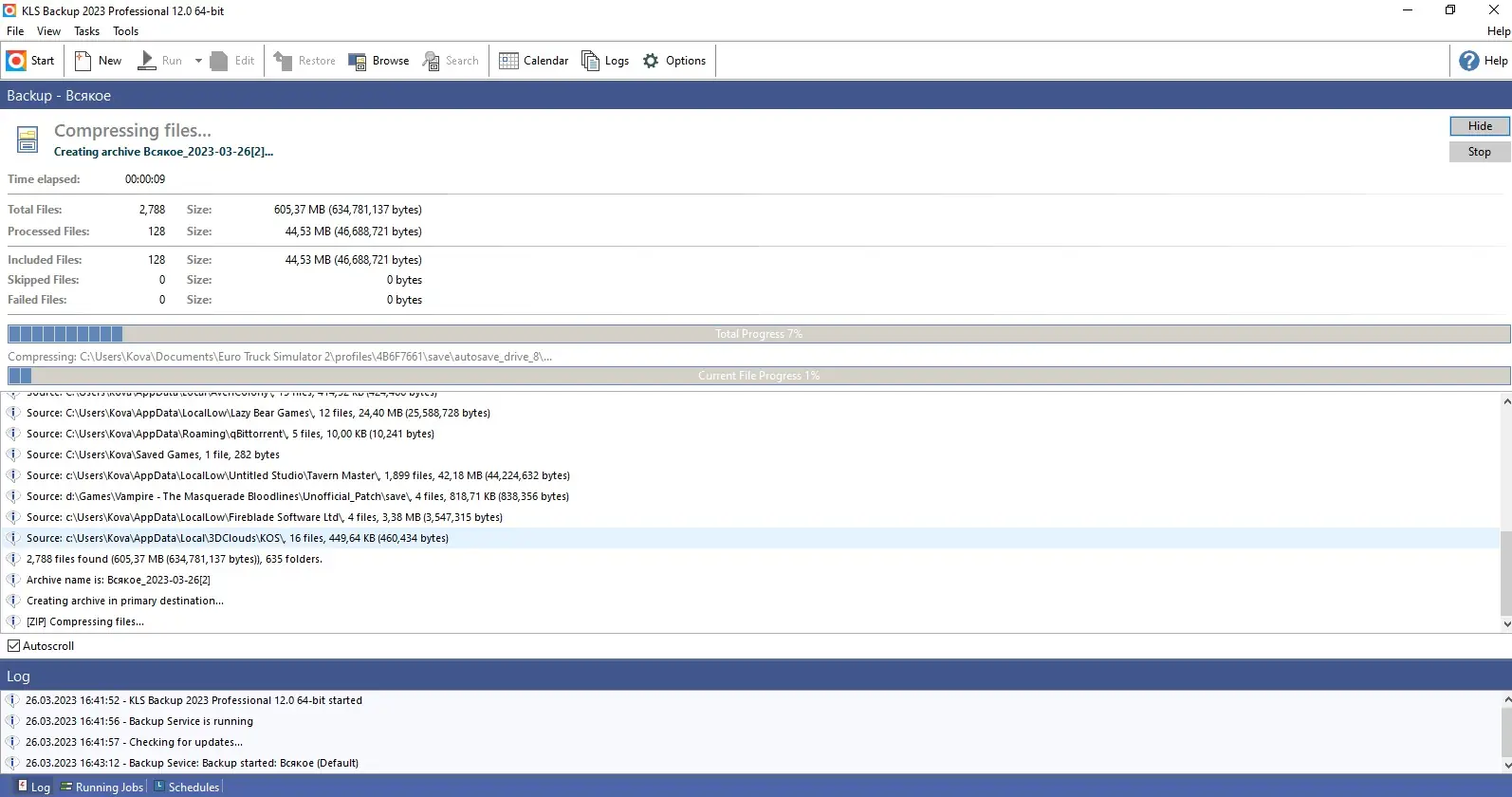Image resolution: width=1512 pixels, height=797 pixels.
Task: Click the 'Creating archive Всякое_2023-03-26[2]...' status text
Action: [163, 152]
